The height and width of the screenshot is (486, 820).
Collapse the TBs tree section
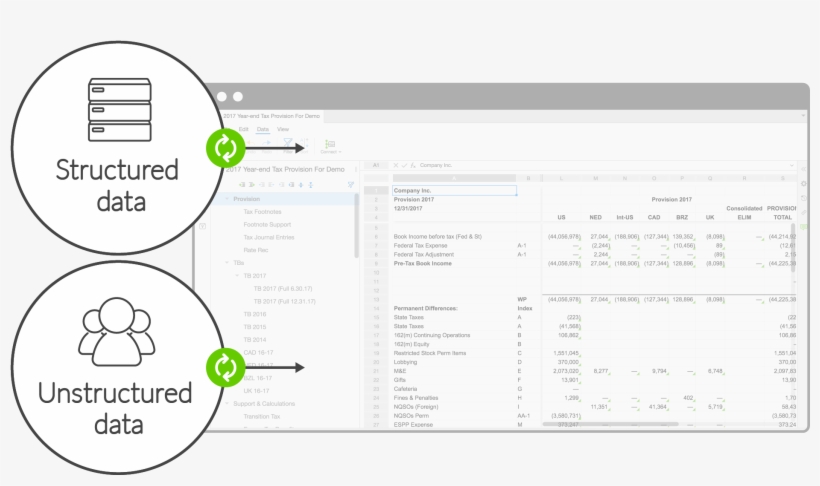(226, 262)
